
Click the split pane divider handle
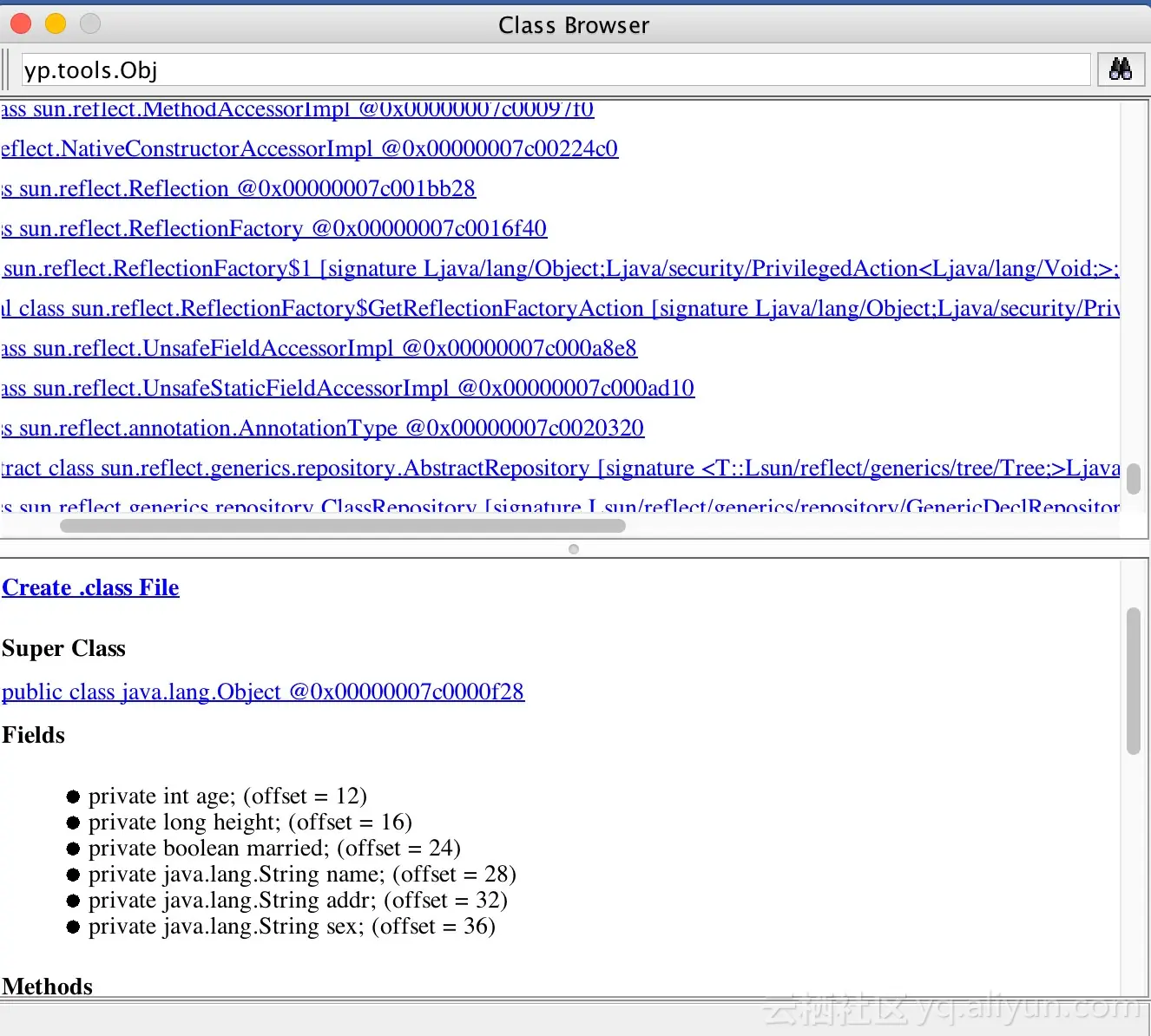[x=574, y=548]
